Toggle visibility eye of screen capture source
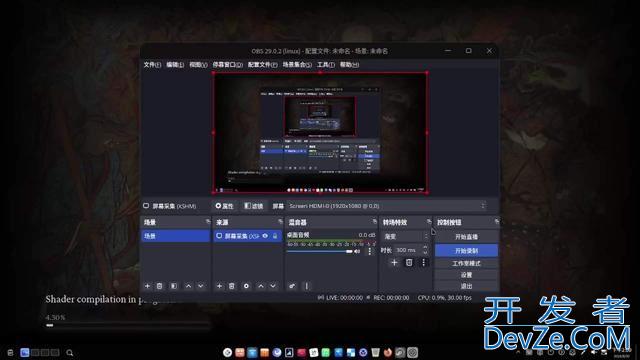Screen dimensions: 640x360 (x=265, y=236)
